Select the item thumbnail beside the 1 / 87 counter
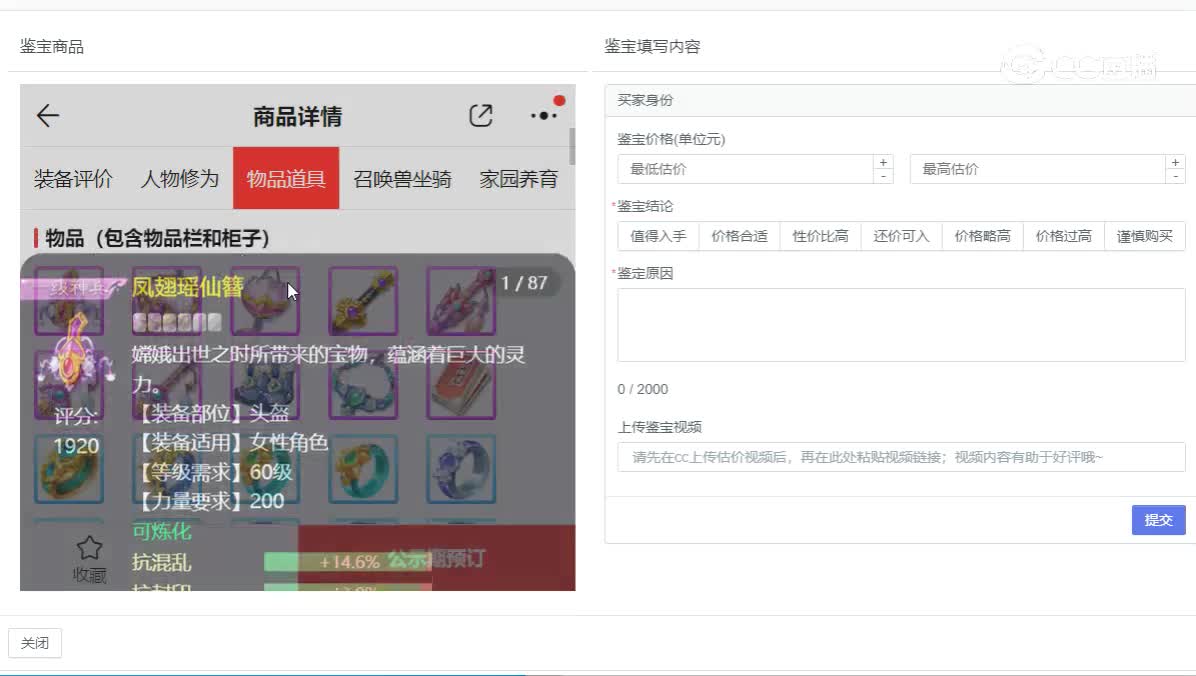The image size is (1196, 676). (x=461, y=301)
